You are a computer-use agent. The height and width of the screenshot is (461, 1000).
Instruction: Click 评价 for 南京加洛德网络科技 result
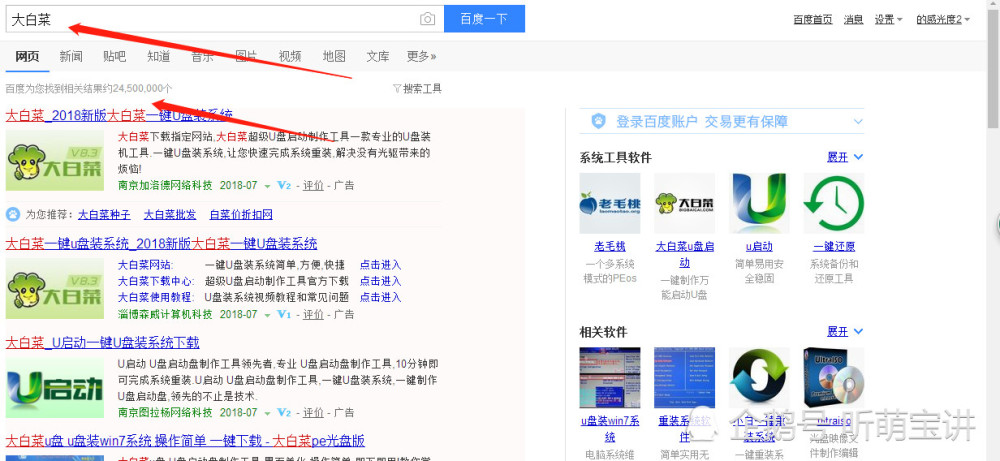coord(313,186)
